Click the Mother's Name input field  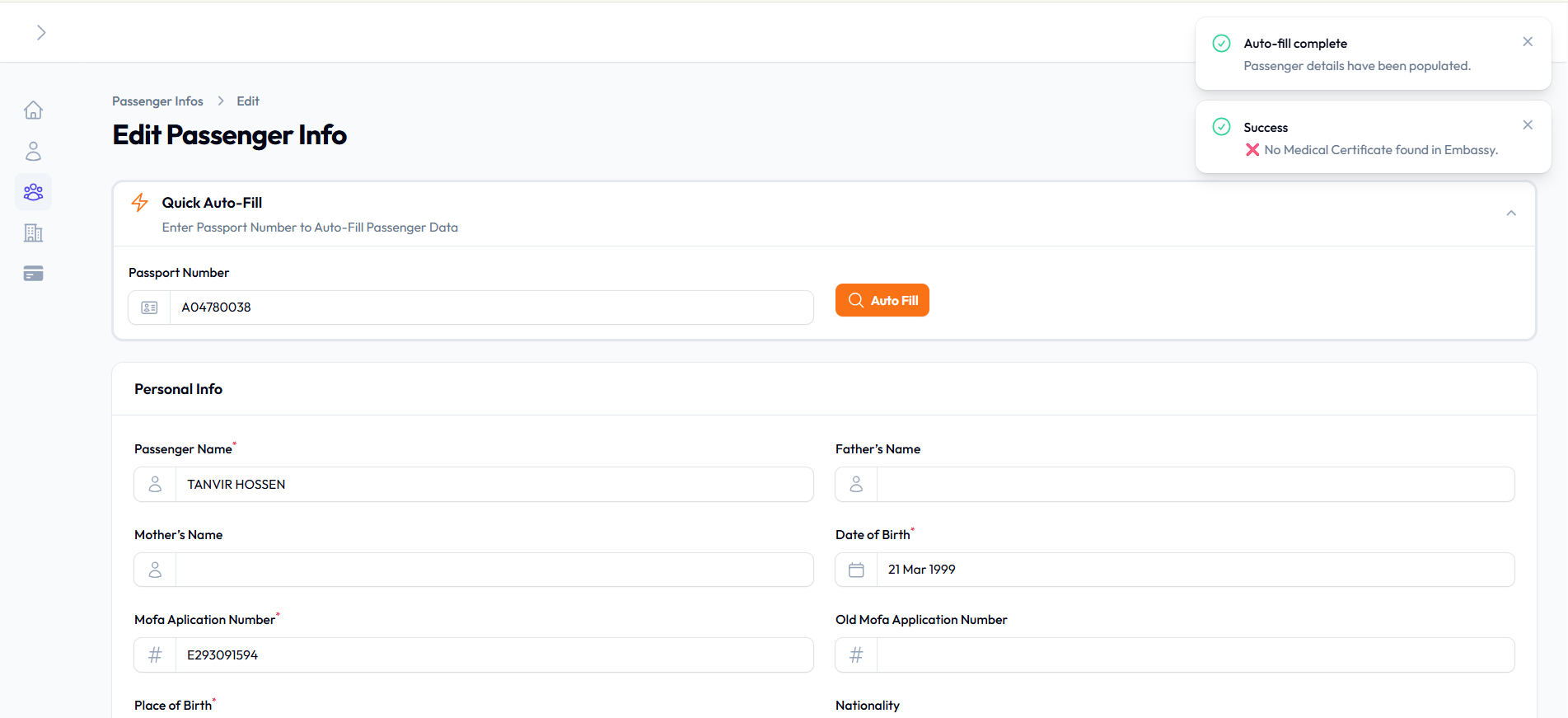coord(494,570)
